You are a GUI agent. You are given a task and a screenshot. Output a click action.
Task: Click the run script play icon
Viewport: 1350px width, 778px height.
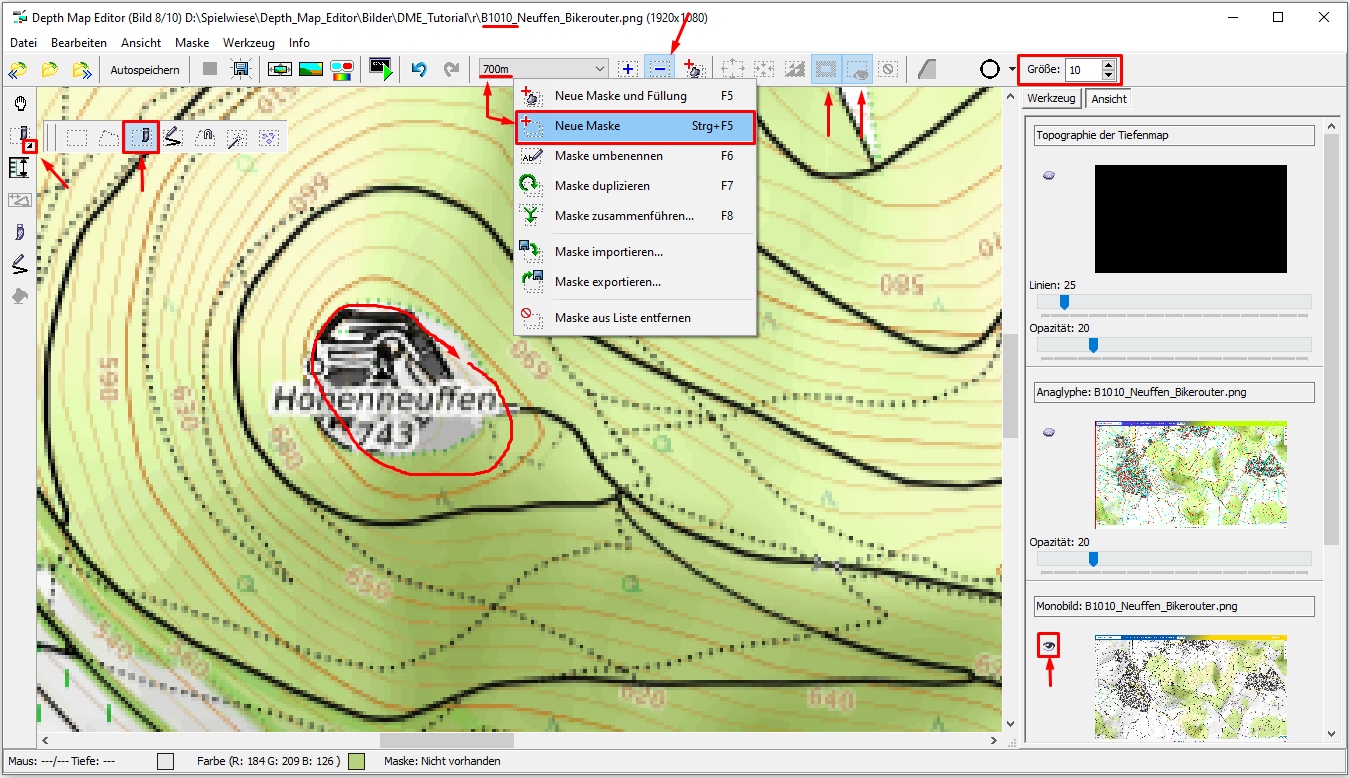(x=381, y=69)
